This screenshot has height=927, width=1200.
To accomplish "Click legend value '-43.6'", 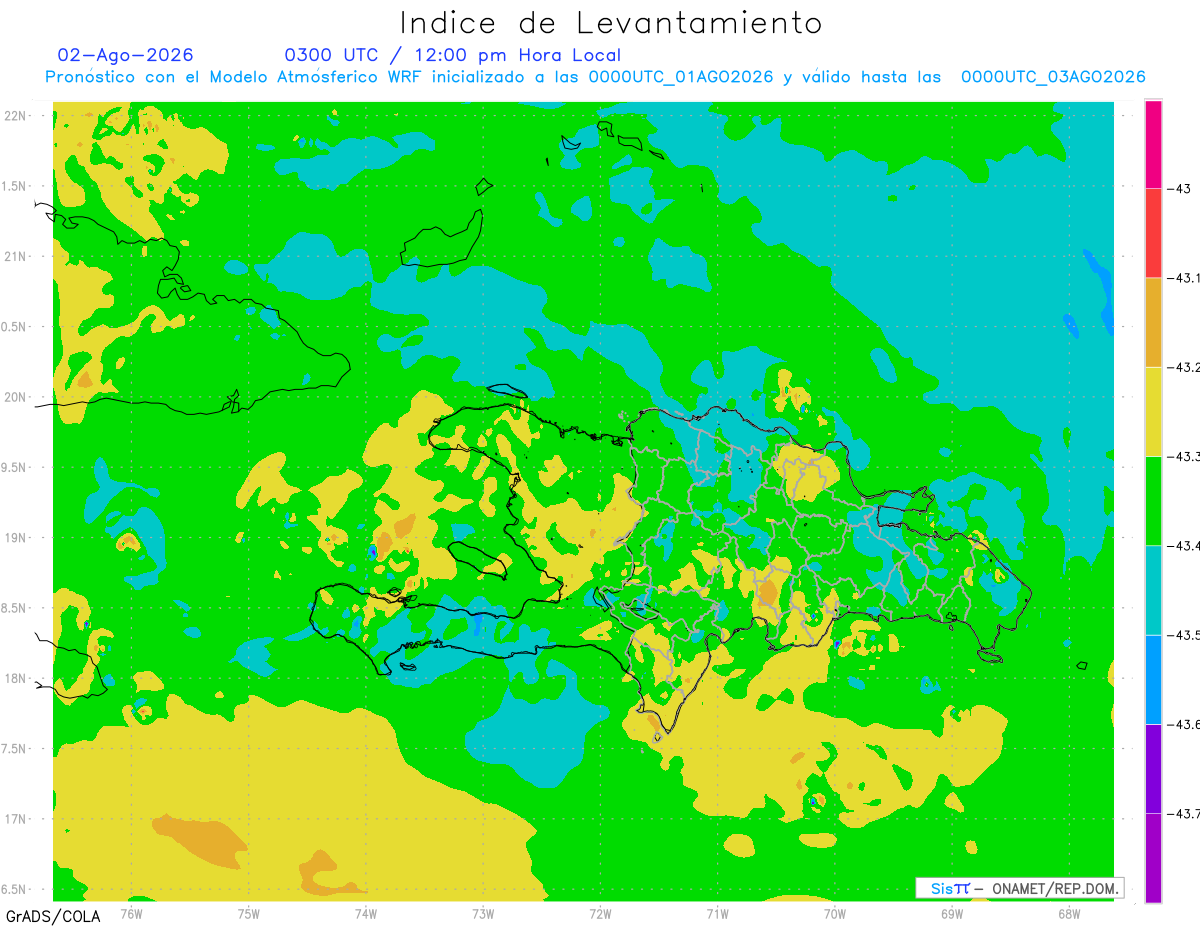I will tap(1185, 723).
